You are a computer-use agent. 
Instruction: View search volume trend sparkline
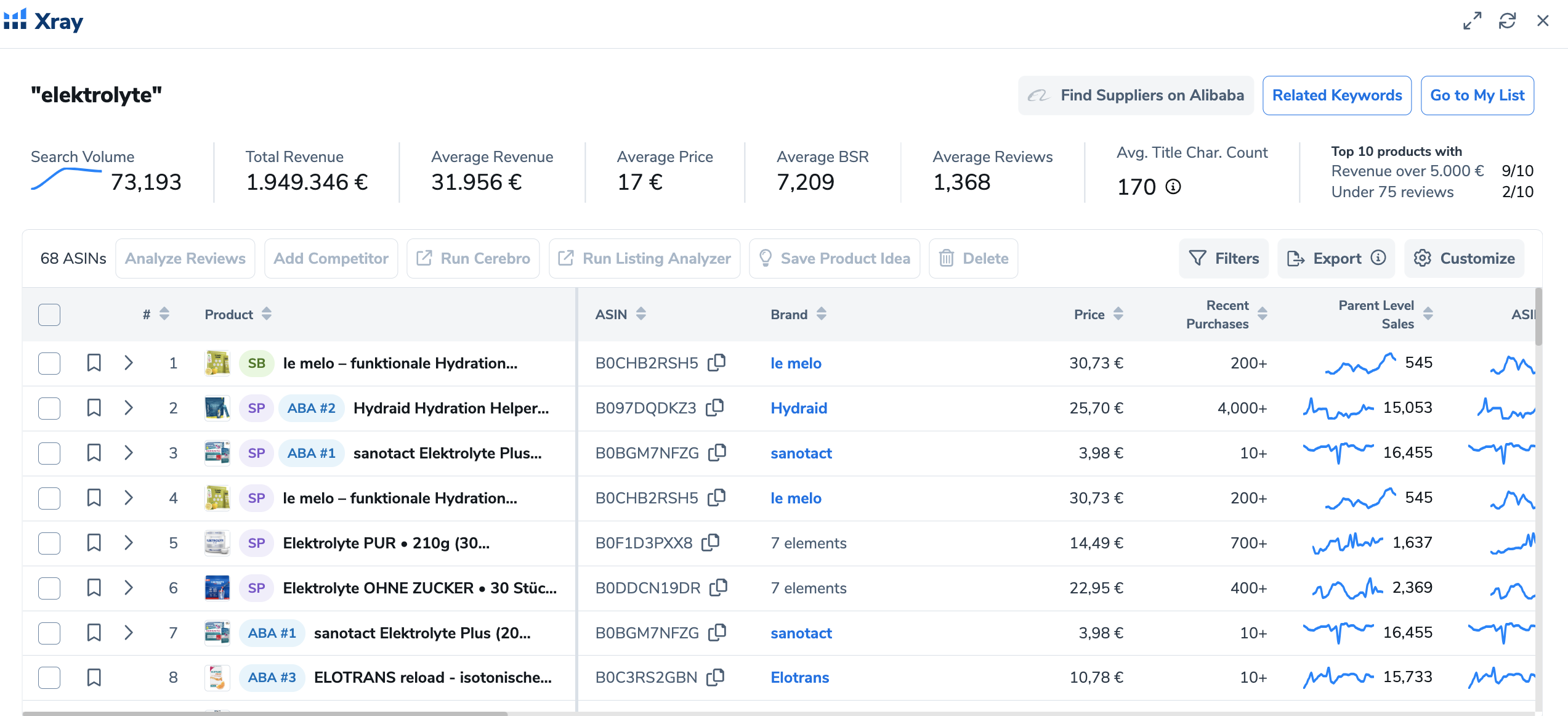67,179
